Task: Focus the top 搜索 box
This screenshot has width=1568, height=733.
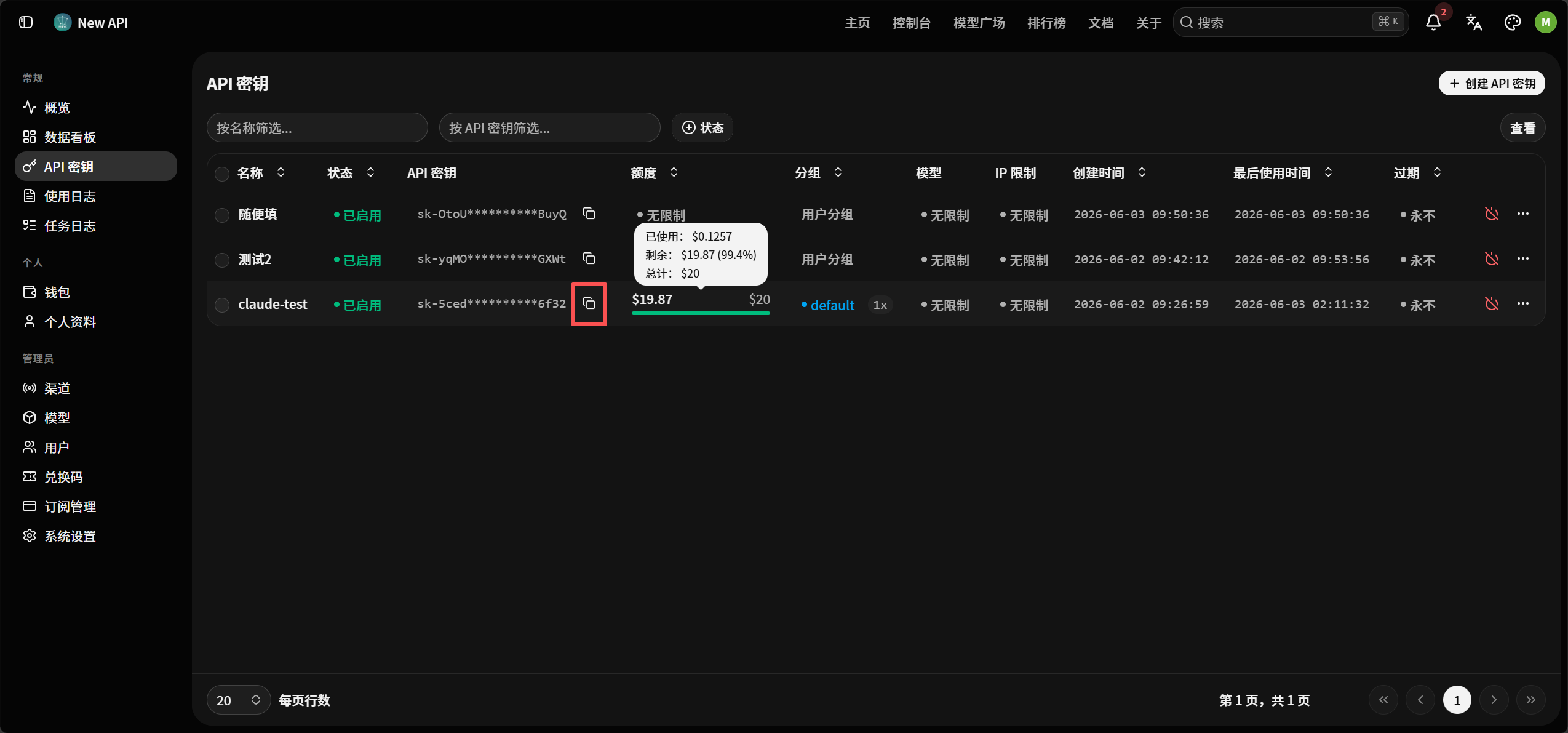Action: [1291, 22]
